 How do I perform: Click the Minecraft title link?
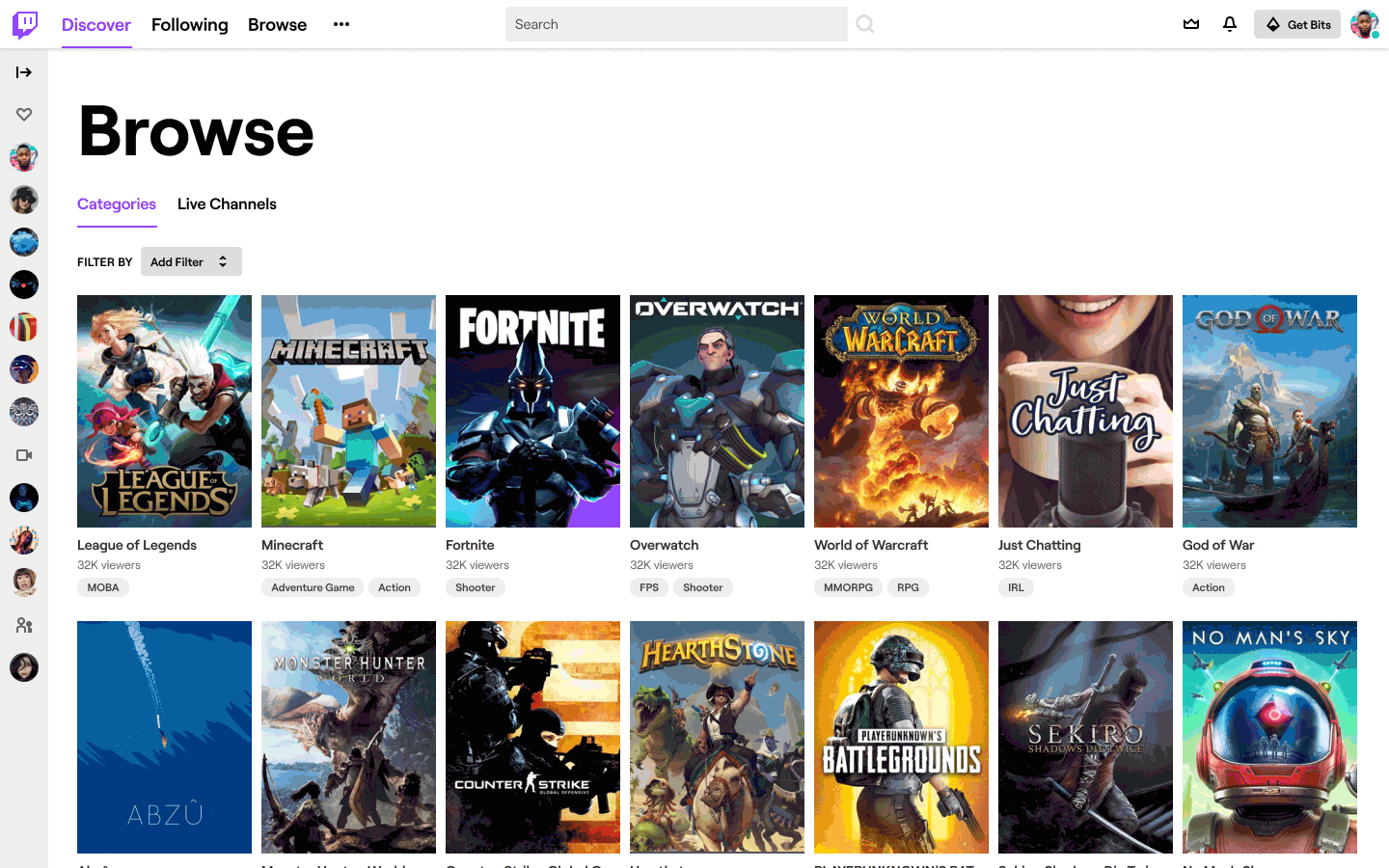[292, 545]
